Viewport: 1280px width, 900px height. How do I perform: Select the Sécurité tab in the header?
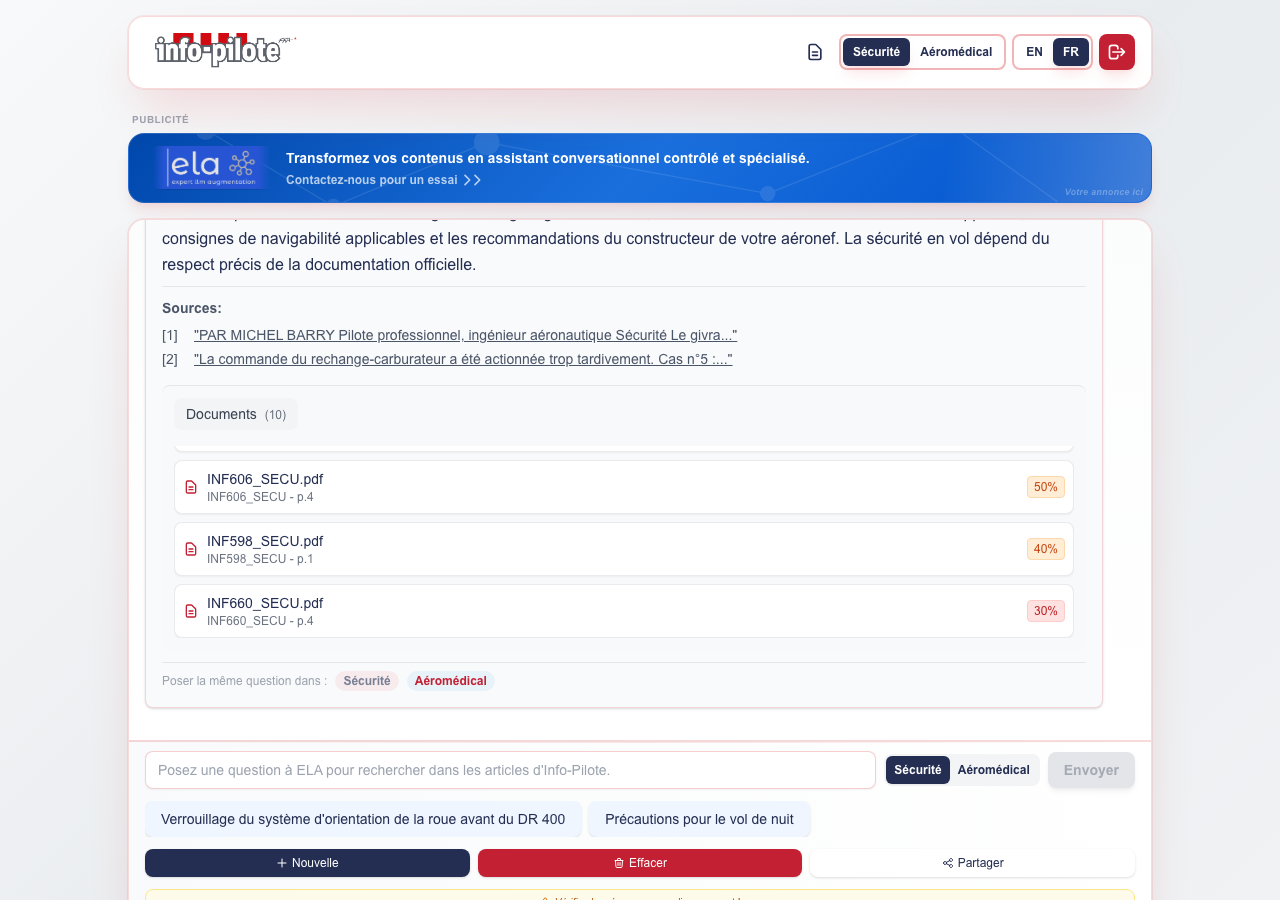click(876, 51)
